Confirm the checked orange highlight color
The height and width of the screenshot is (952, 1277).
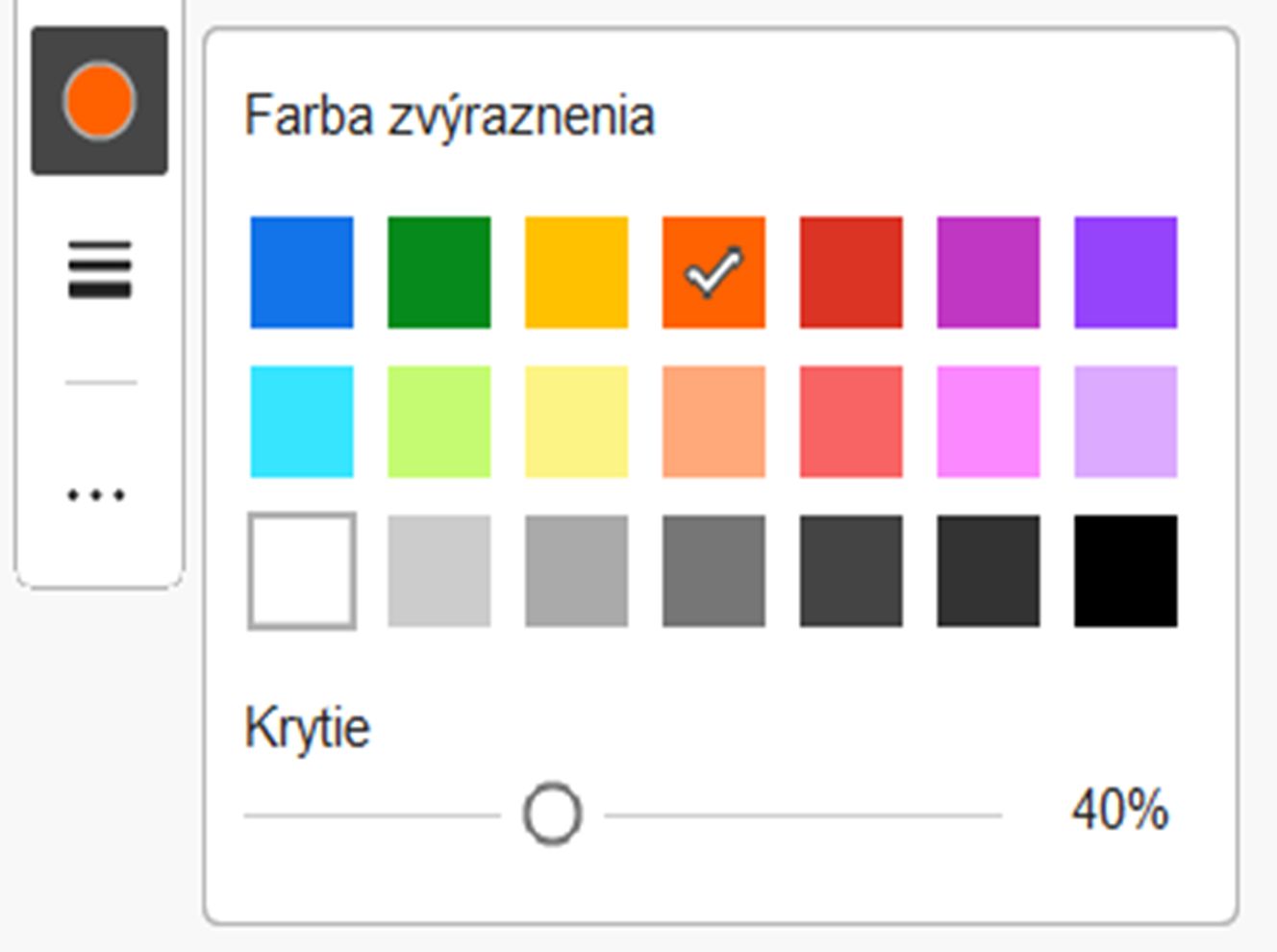point(713,272)
